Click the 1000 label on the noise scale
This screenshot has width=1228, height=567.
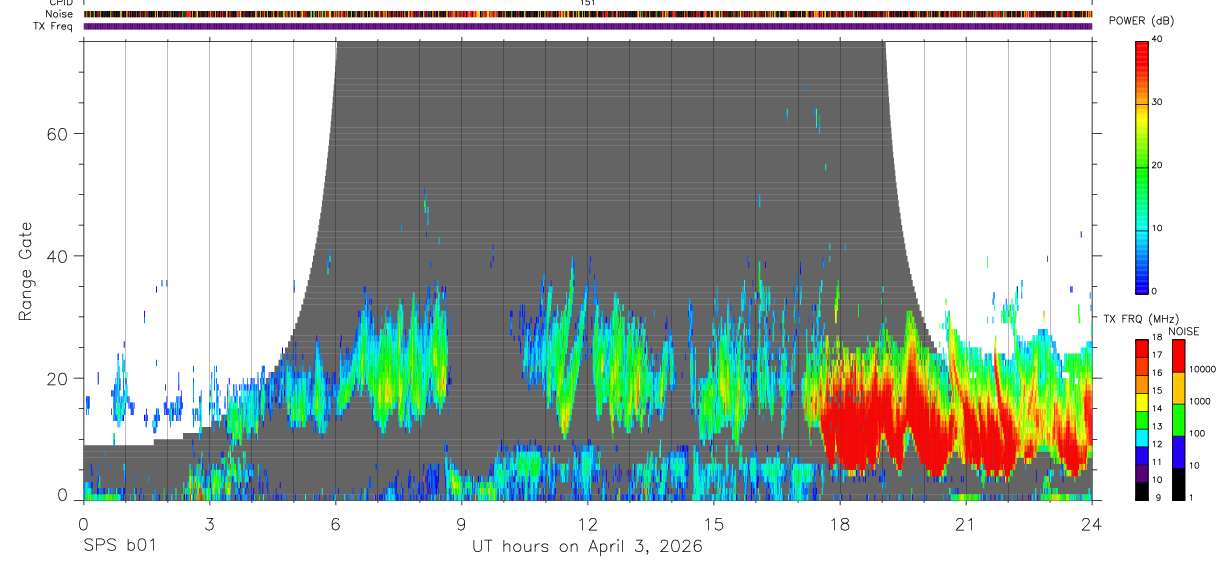[1200, 401]
